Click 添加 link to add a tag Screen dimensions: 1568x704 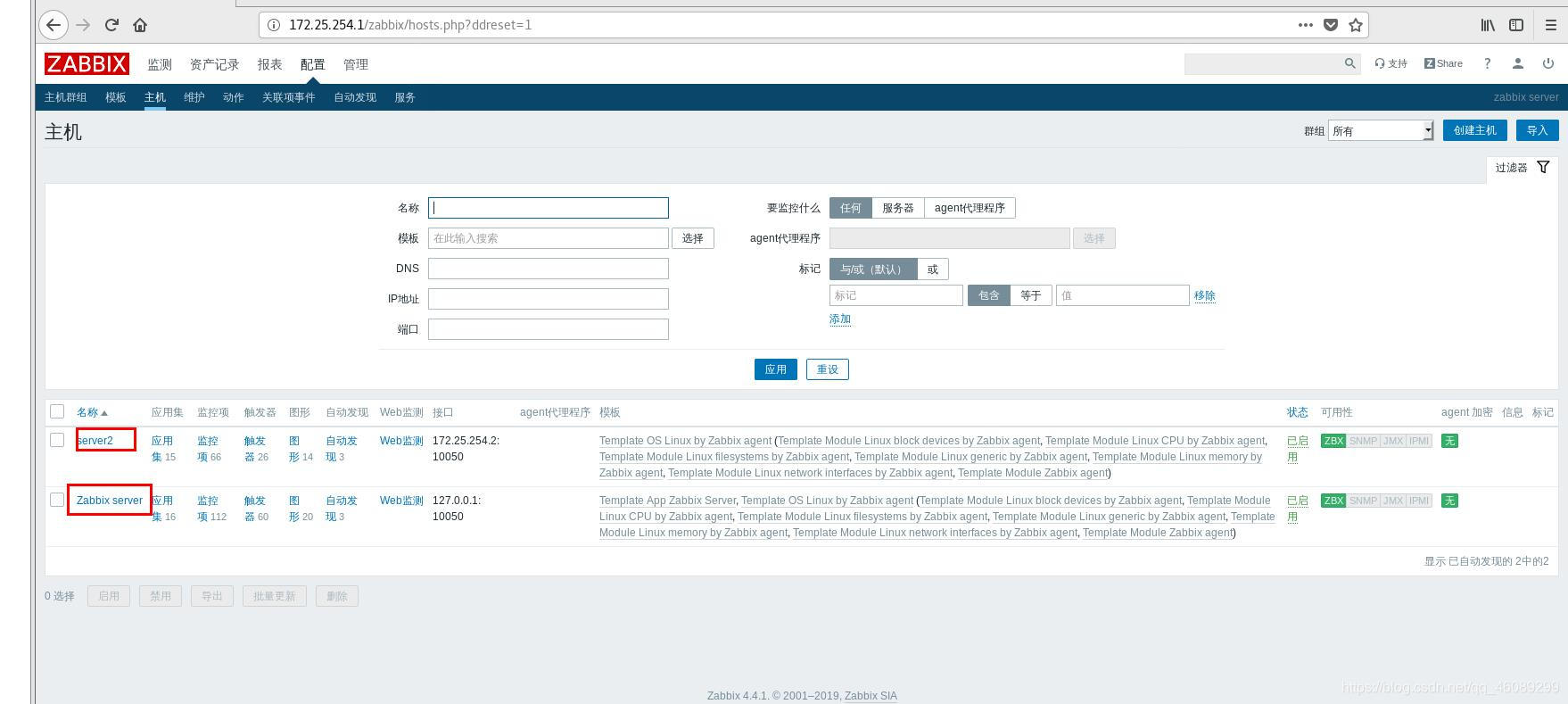(840, 319)
